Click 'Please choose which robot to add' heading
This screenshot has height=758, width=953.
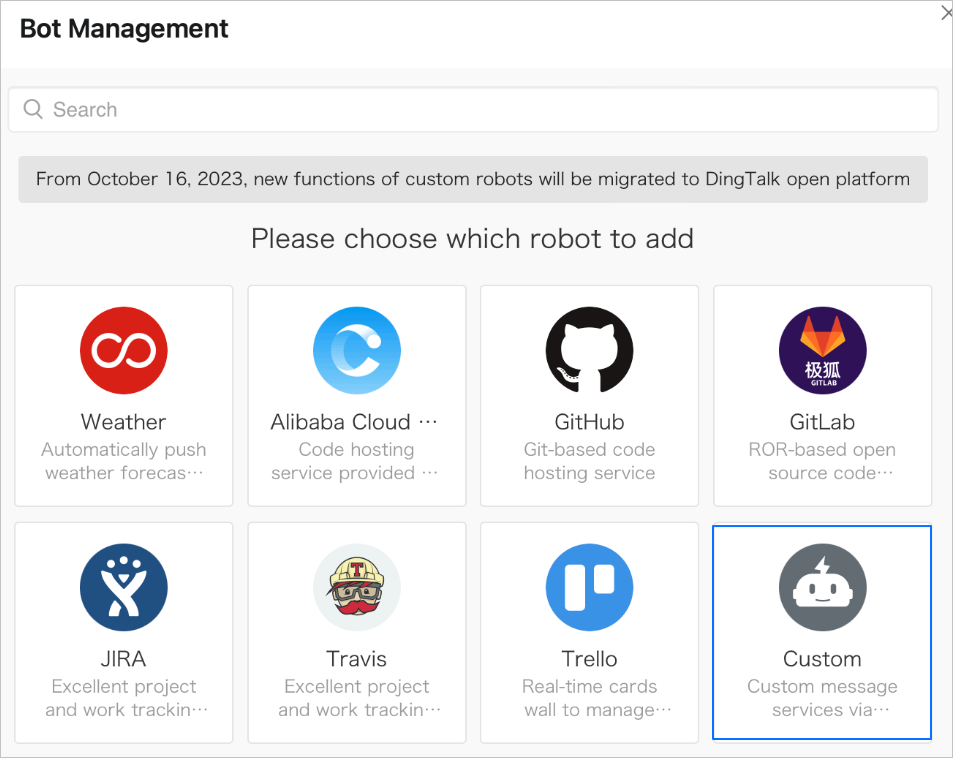pos(472,239)
